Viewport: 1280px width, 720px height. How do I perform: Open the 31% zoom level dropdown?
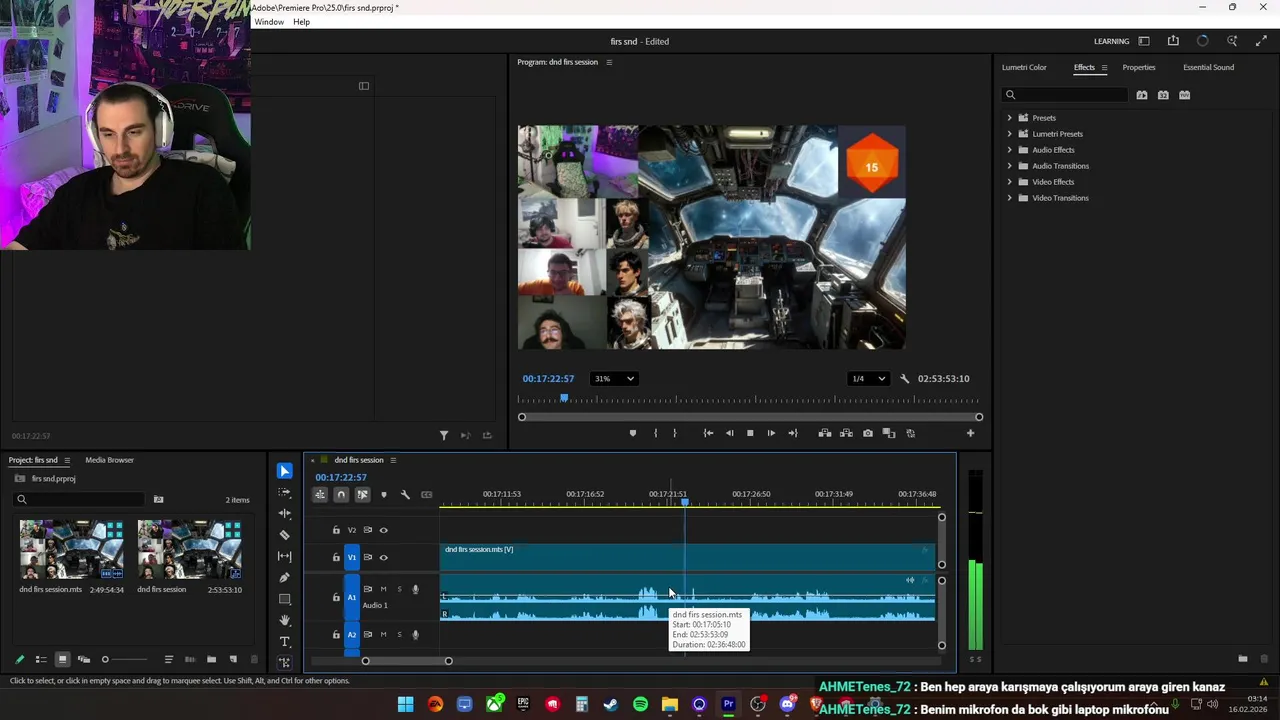615,379
